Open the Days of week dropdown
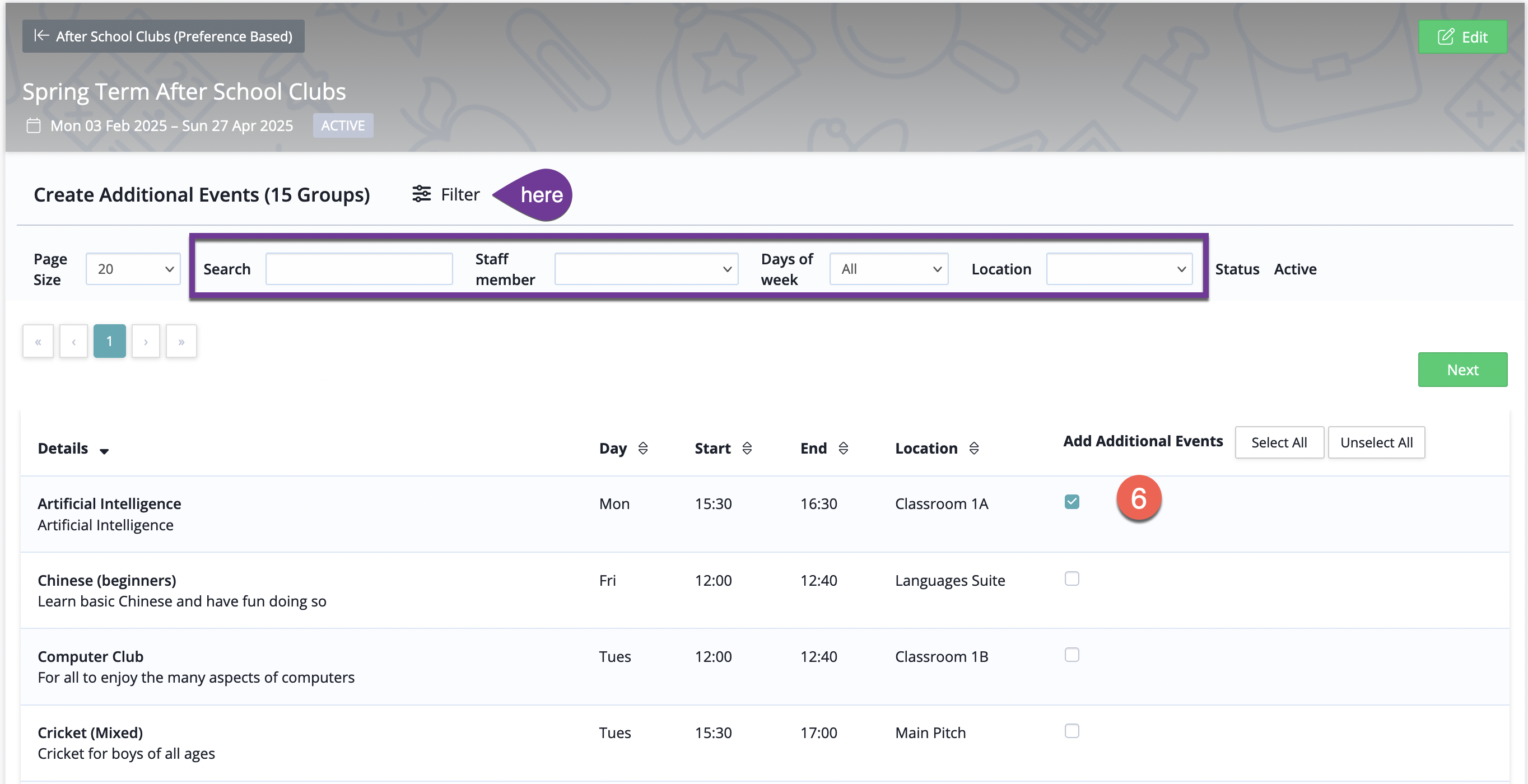1528x784 pixels. [888, 269]
